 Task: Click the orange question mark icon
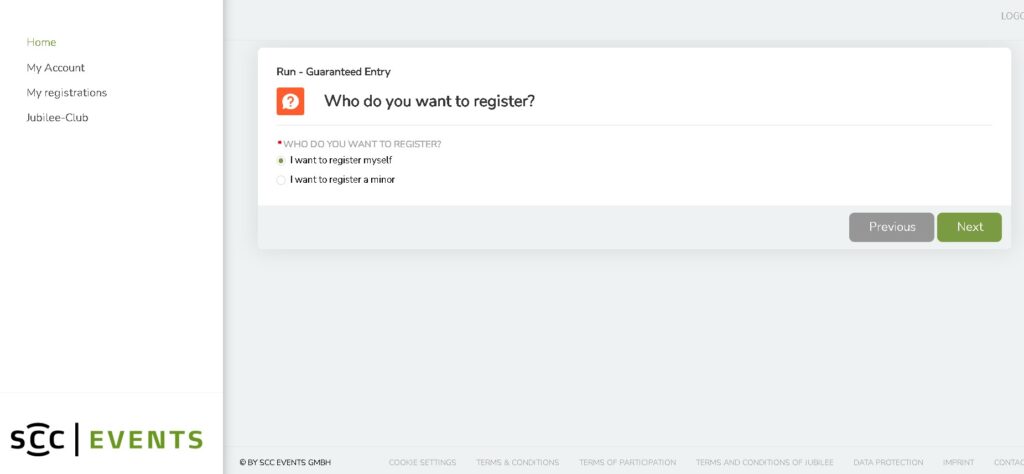[290, 101]
